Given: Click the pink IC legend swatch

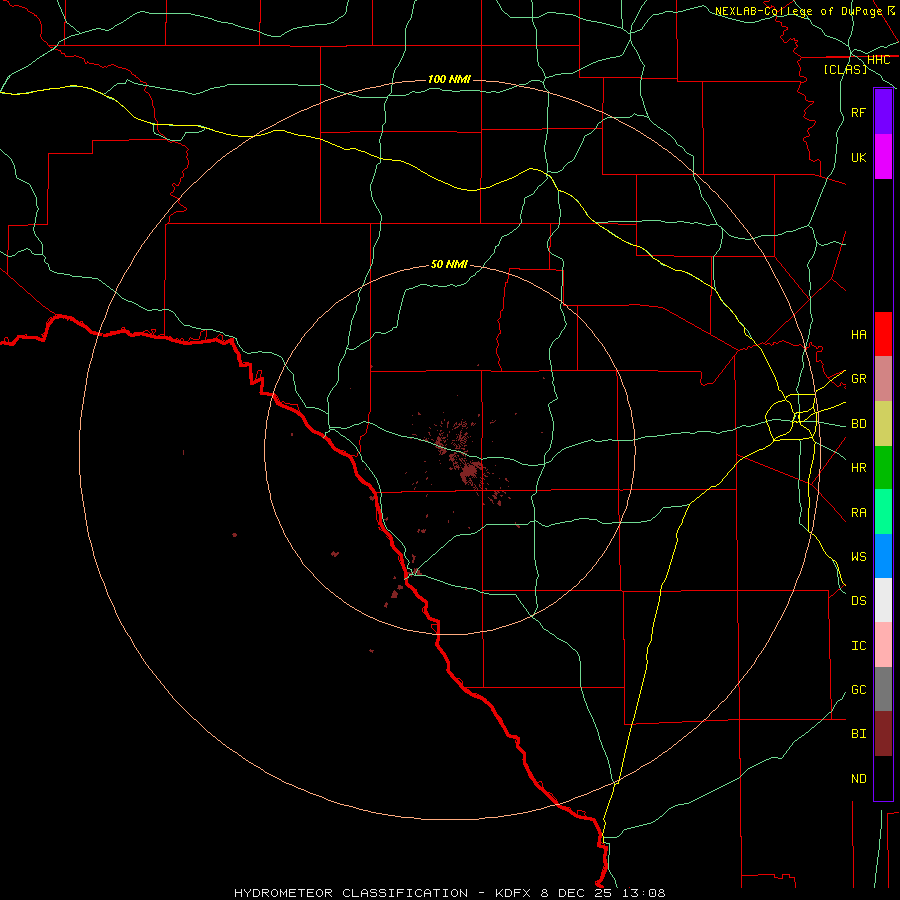Looking at the screenshot, I should click(883, 645).
